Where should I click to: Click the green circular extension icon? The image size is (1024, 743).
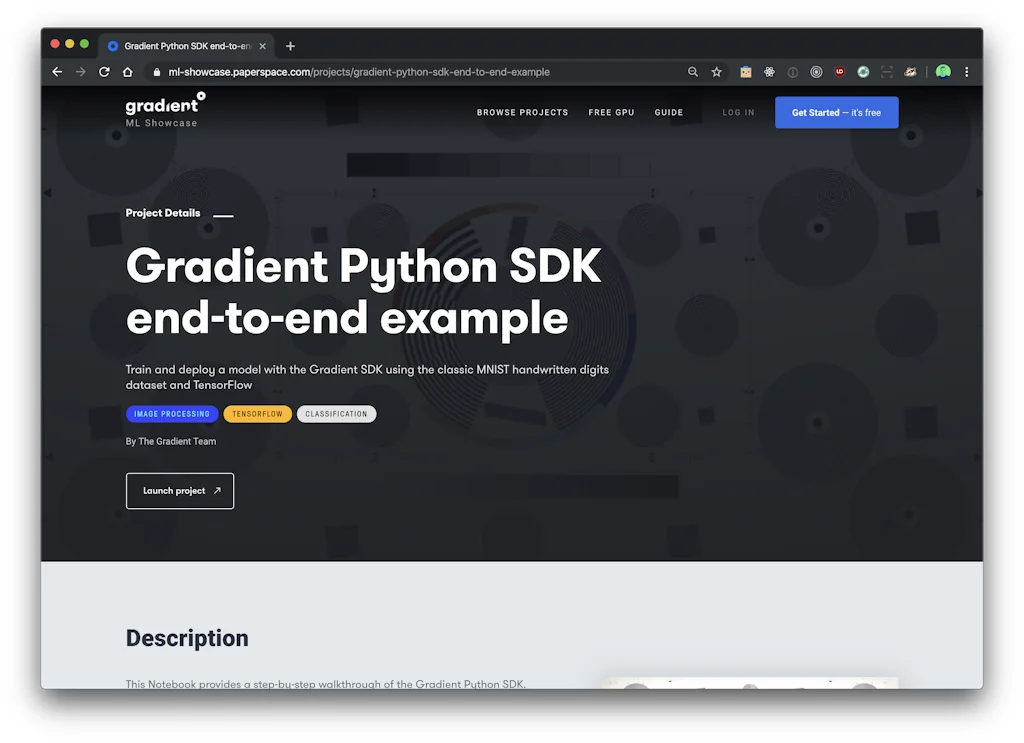click(x=863, y=72)
